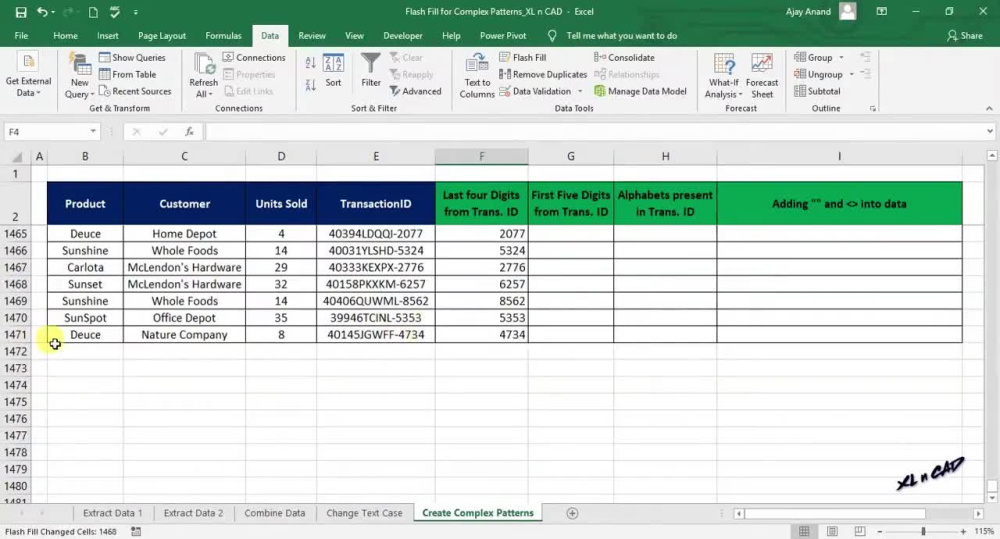Screen dimensions: 1000x539
Task: Open the Get External Data menu
Action: click(28, 76)
